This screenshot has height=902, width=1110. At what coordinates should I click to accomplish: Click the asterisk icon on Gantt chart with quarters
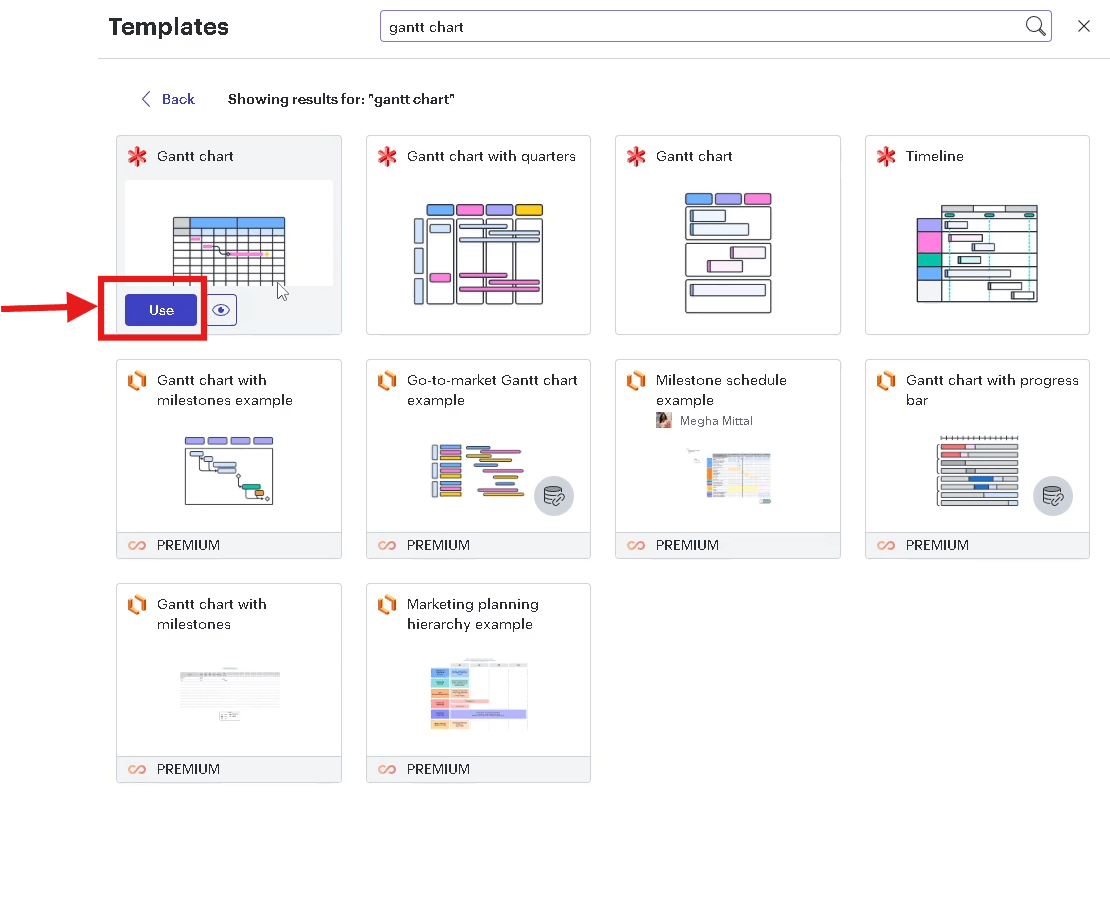[x=387, y=156]
